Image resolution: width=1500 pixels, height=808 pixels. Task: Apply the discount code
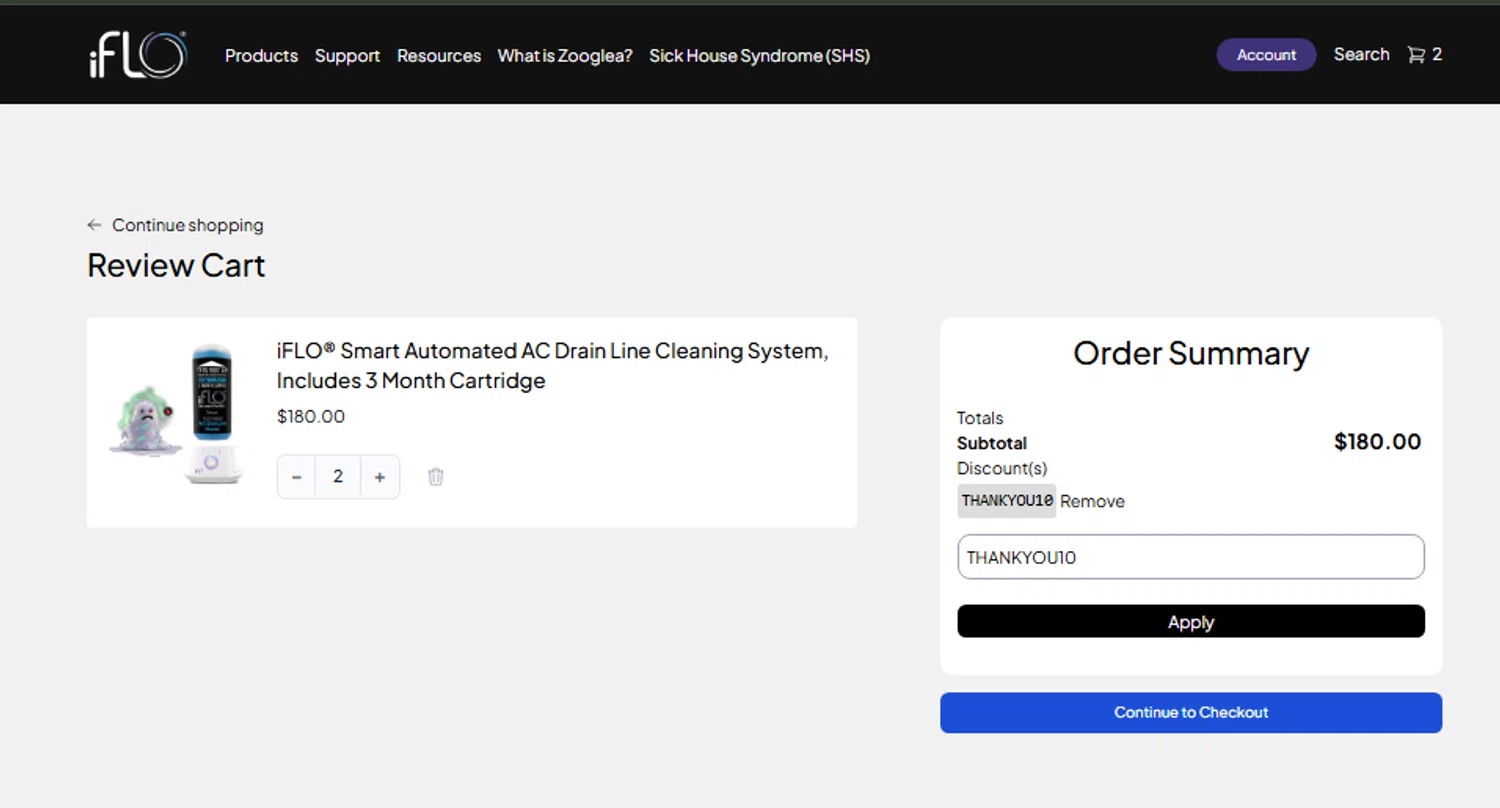(x=1191, y=621)
